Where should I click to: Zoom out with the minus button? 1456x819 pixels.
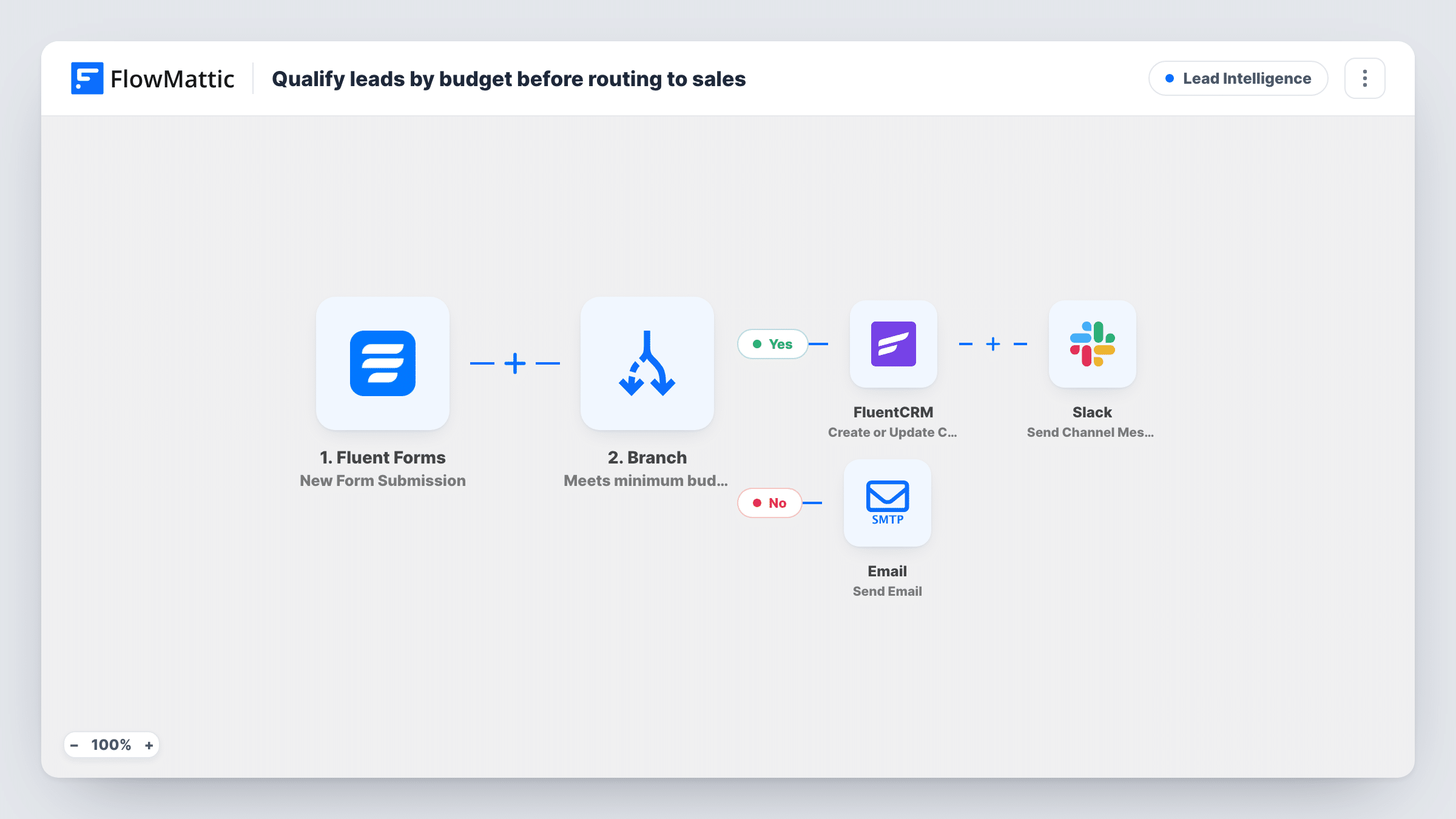coord(74,745)
